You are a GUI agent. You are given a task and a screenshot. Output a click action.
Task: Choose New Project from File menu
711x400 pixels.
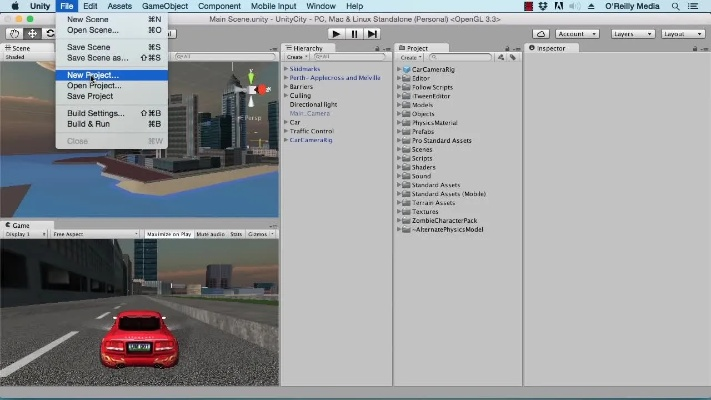pyautogui.click(x=92, y=75)
